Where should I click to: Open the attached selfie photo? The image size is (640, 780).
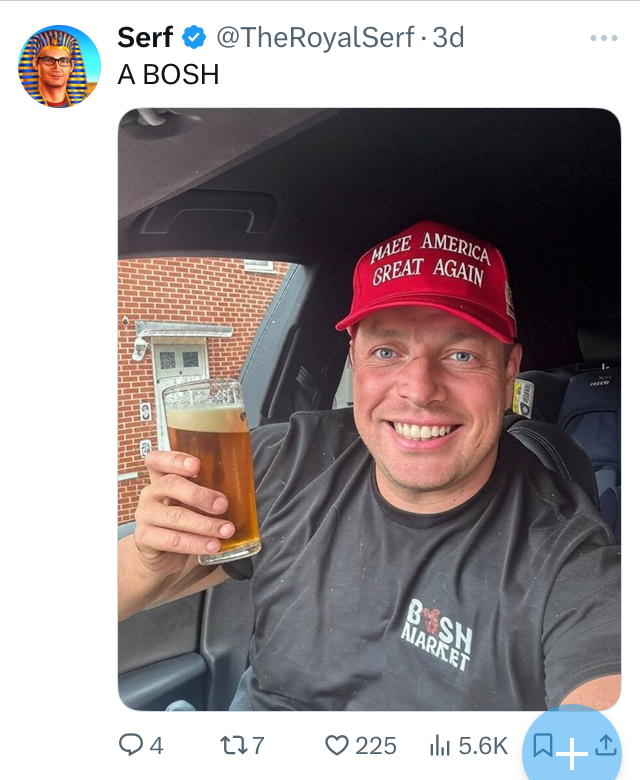pos(369,409)
